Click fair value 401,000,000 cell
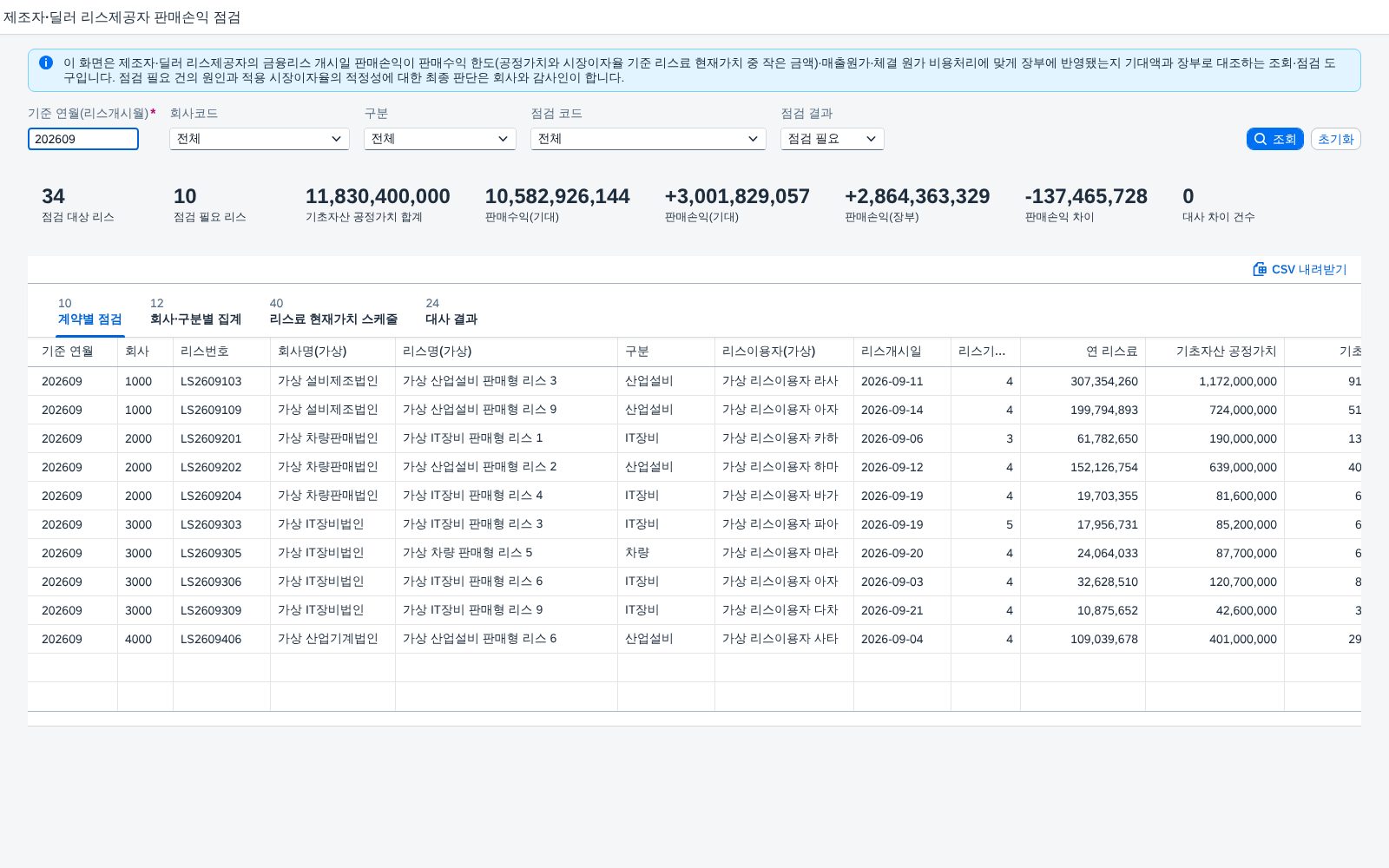Viewport: 1389px width, 868px height. pyautogui.click(x=1215, y=639)
